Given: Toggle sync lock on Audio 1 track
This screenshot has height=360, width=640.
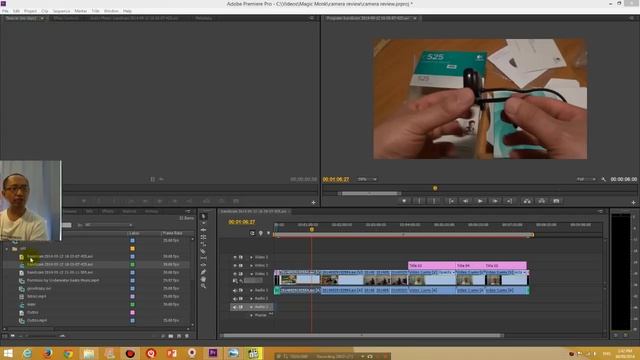Looking at the screenshot, I should 241,290.
